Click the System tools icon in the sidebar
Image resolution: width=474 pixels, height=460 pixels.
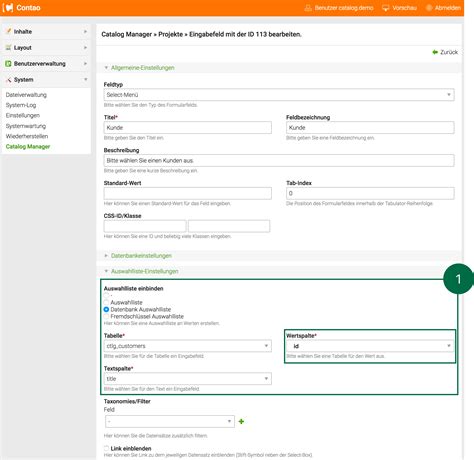(x=9, y=80)
